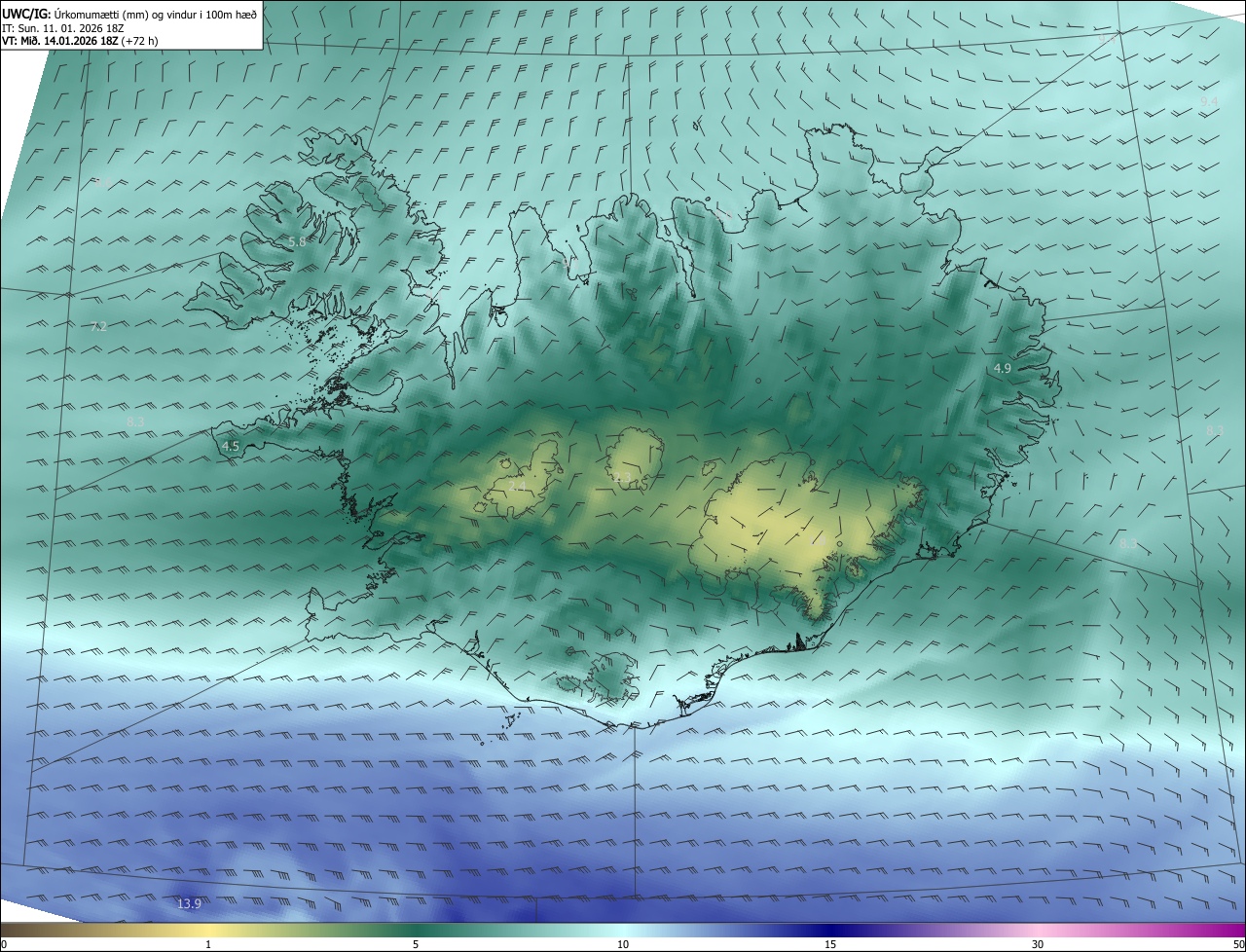Viewport: 1246px width, 952px height.
Task: Click the colorbar label 30
Action: [x=1038, y=944]
